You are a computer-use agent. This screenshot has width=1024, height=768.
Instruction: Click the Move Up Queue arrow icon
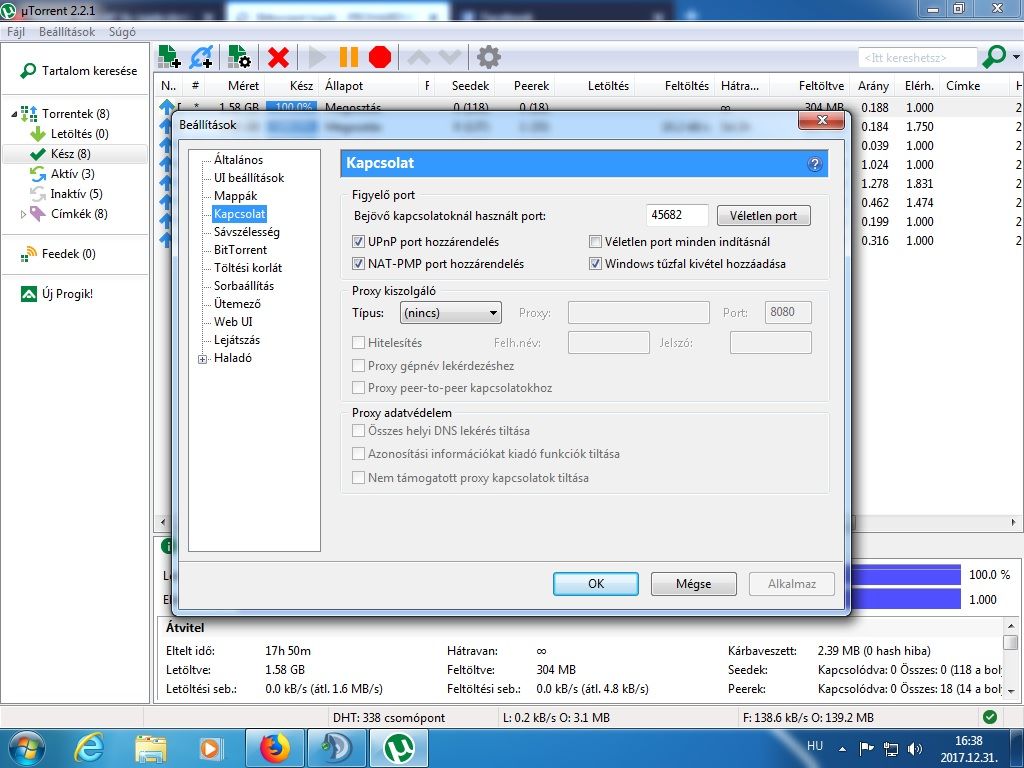pyautogui.click(x=419, y=57)
